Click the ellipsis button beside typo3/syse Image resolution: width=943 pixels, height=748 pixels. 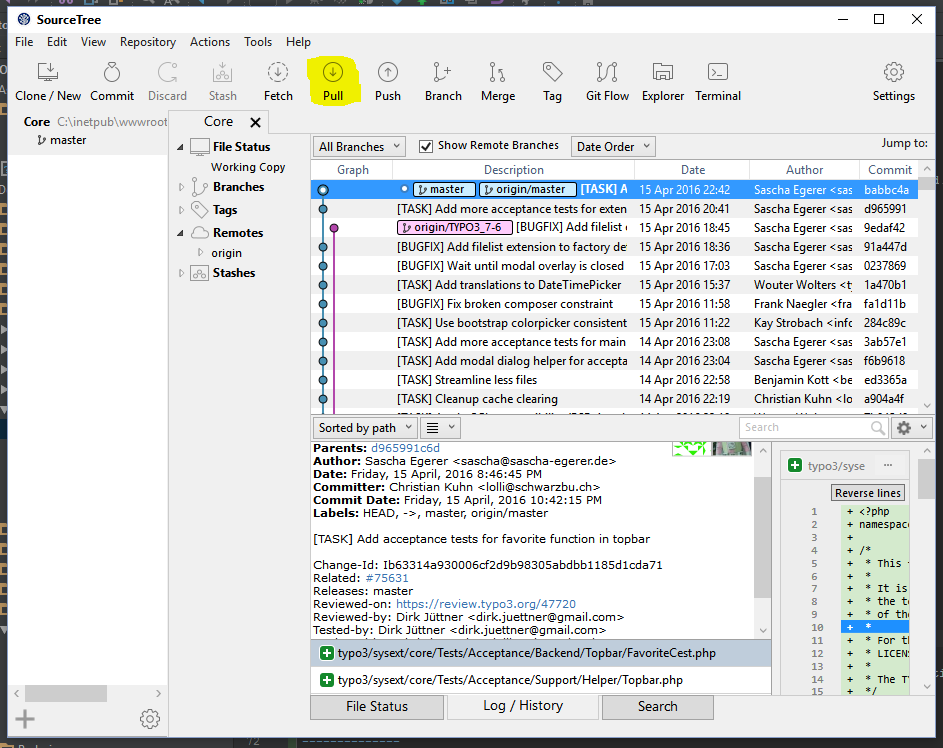tap(888, 465)
